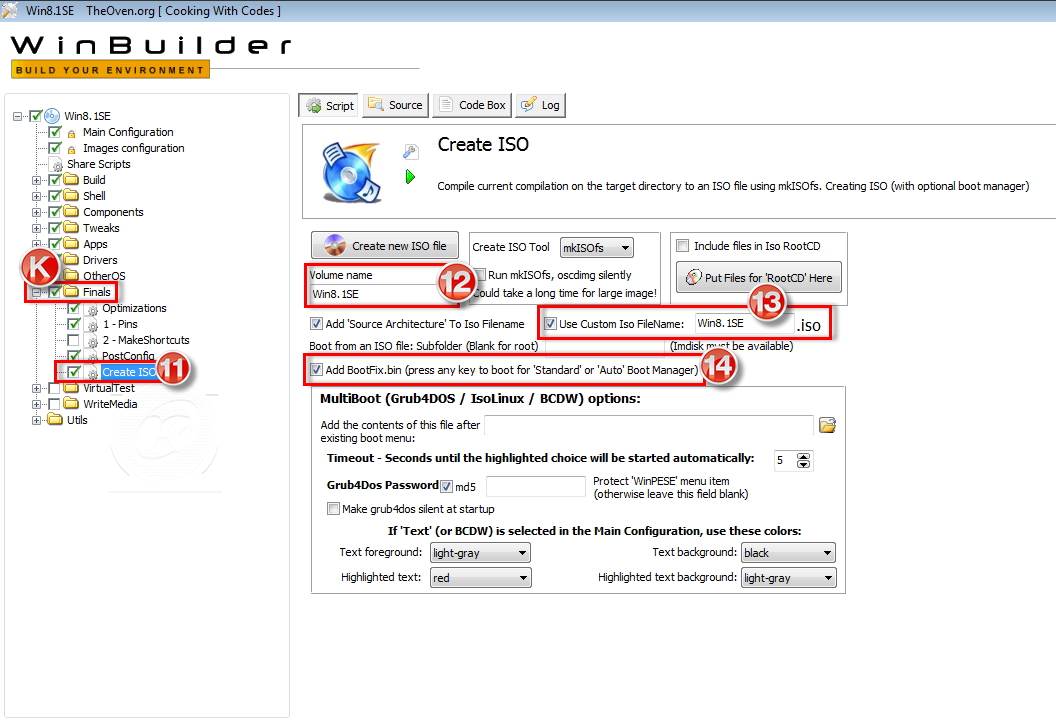Click the Create ISO disc logo image
This screenshot has width=1056, height=724.
click(351, 172)
